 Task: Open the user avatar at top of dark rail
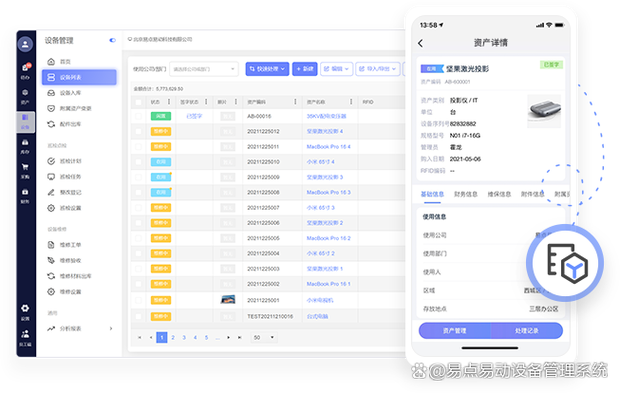pos(25,44)
